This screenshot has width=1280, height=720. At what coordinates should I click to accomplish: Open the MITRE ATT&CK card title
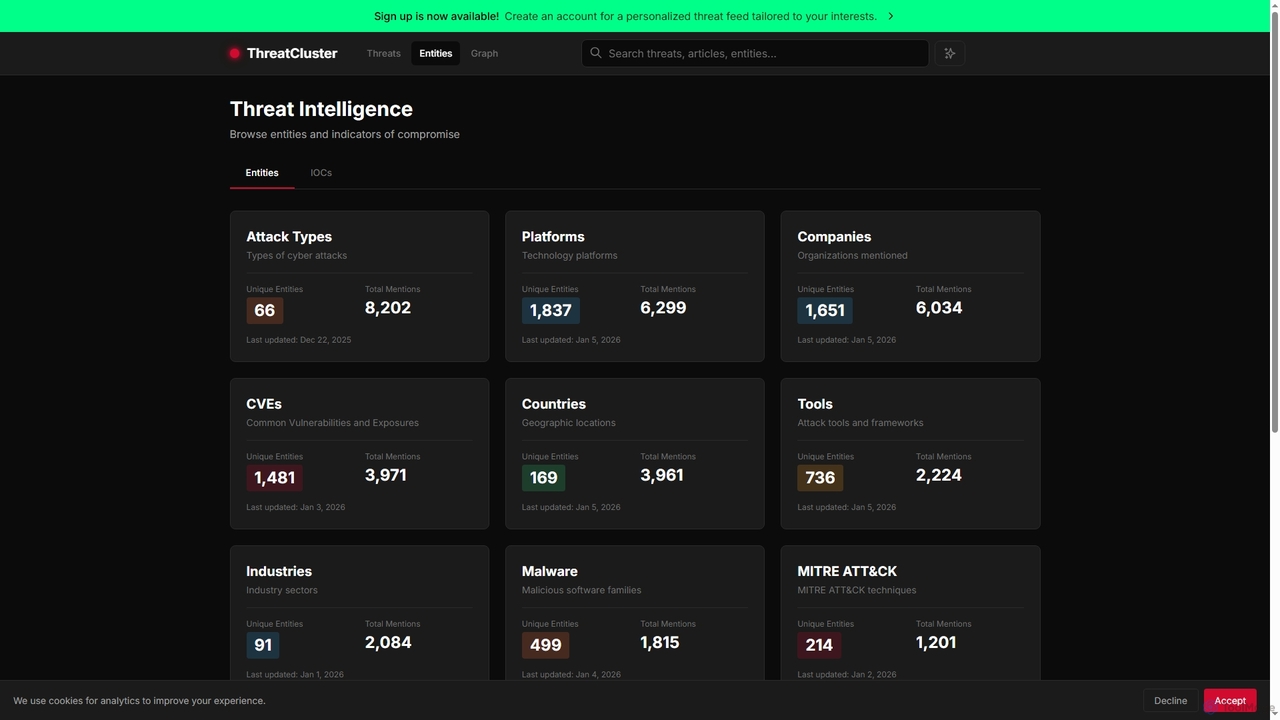point(847,571)
